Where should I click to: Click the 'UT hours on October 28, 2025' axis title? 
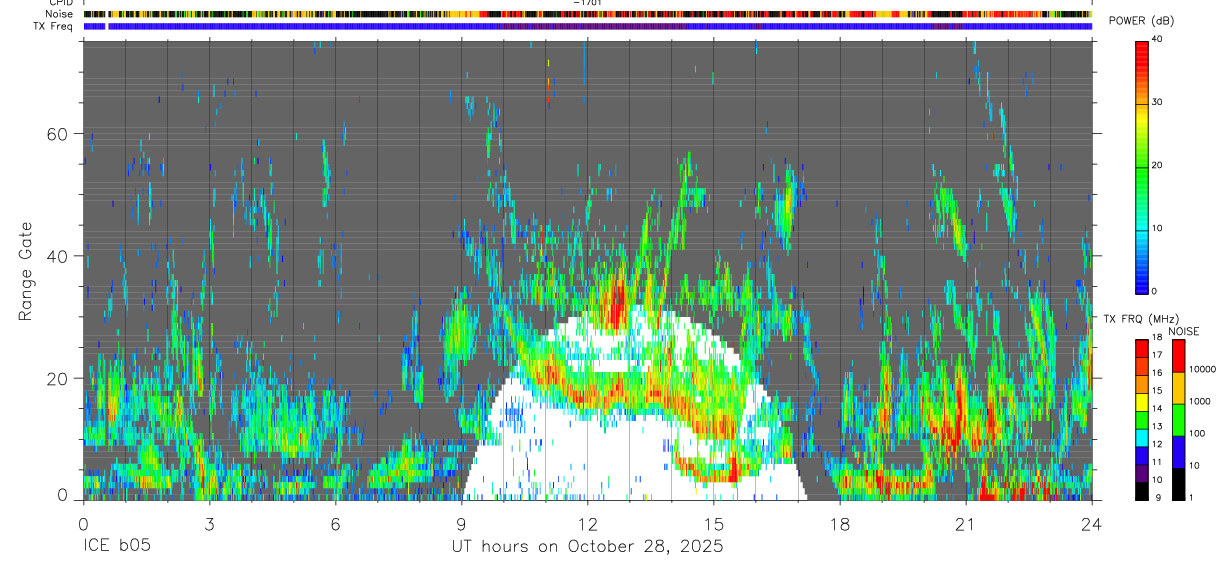587,547
